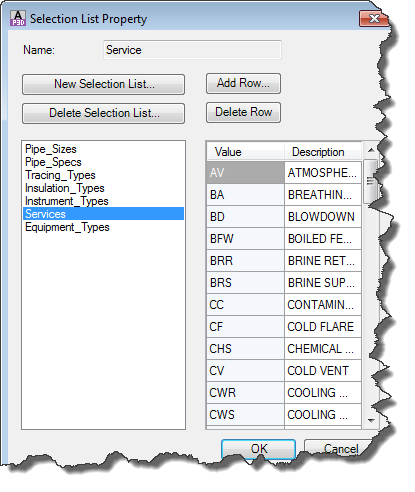
Task: Click the Name field containing Service
Action: (192, 50)
